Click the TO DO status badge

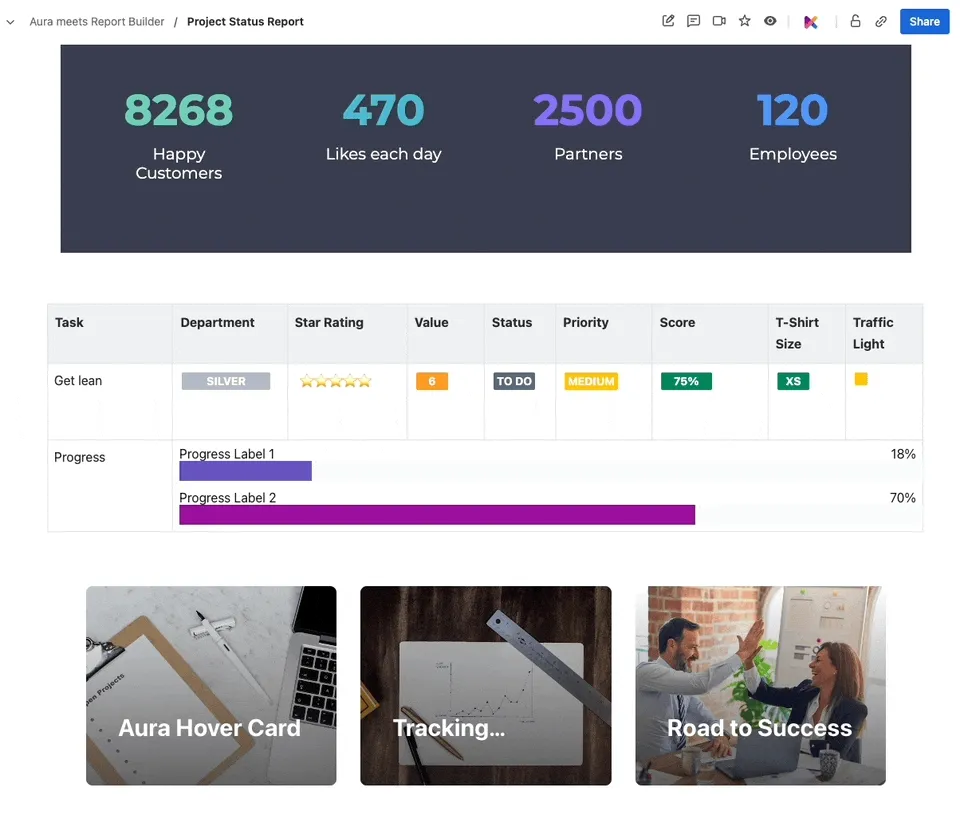coord(514,381)
